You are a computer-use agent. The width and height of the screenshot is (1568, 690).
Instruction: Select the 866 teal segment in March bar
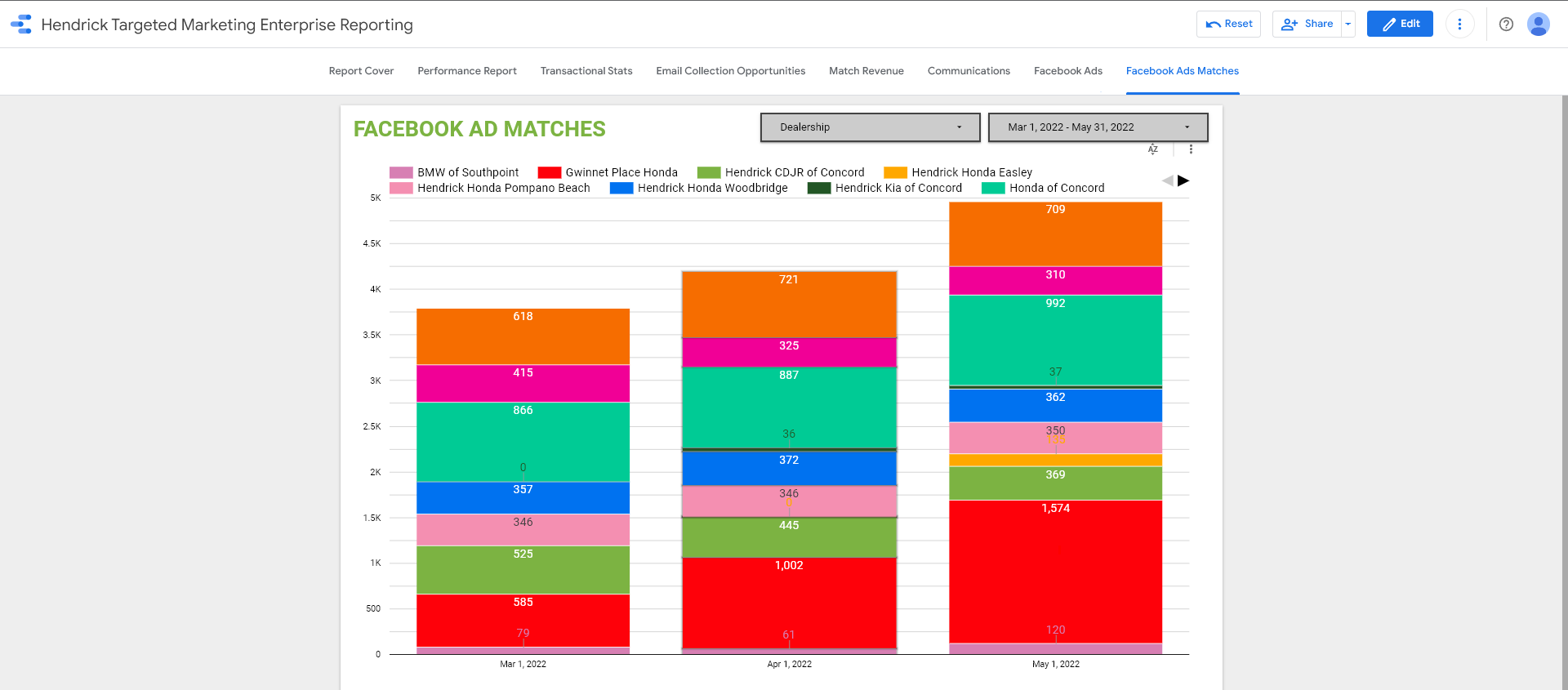coord(523,442)
